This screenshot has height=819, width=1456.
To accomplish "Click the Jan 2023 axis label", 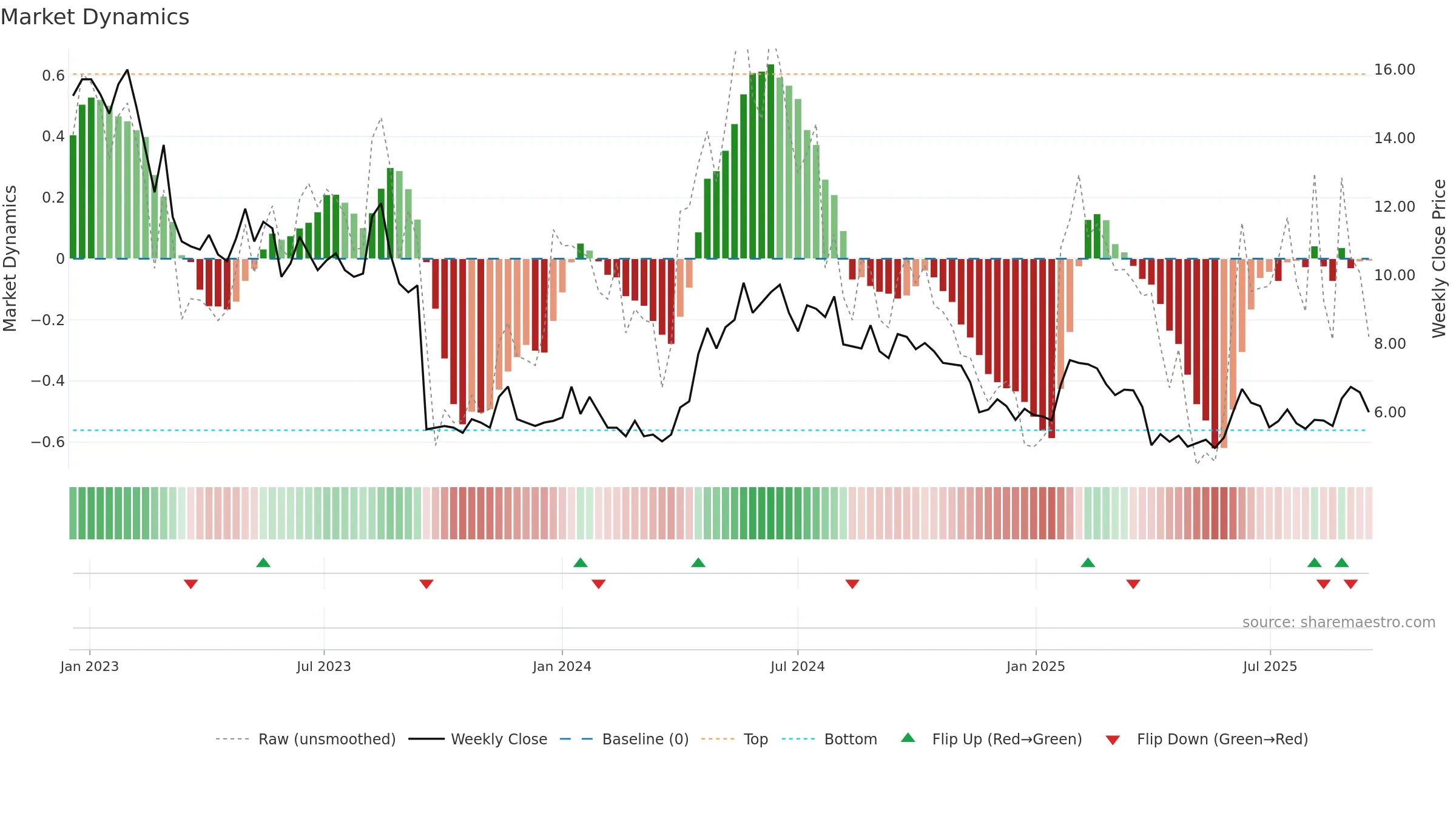I will (x=90, y=666).
